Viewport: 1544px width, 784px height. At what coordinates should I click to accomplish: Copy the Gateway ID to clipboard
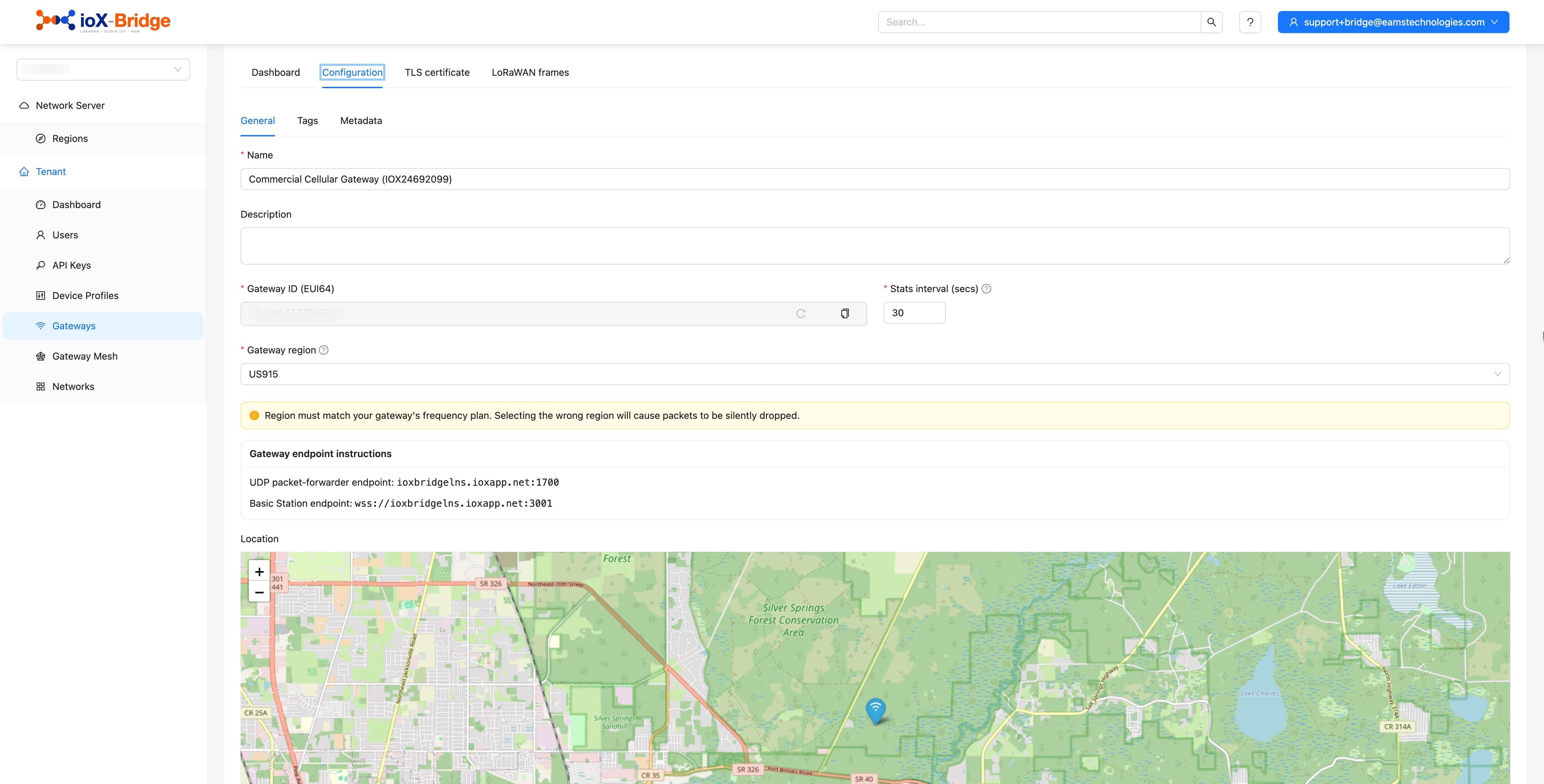pos(844,313)
